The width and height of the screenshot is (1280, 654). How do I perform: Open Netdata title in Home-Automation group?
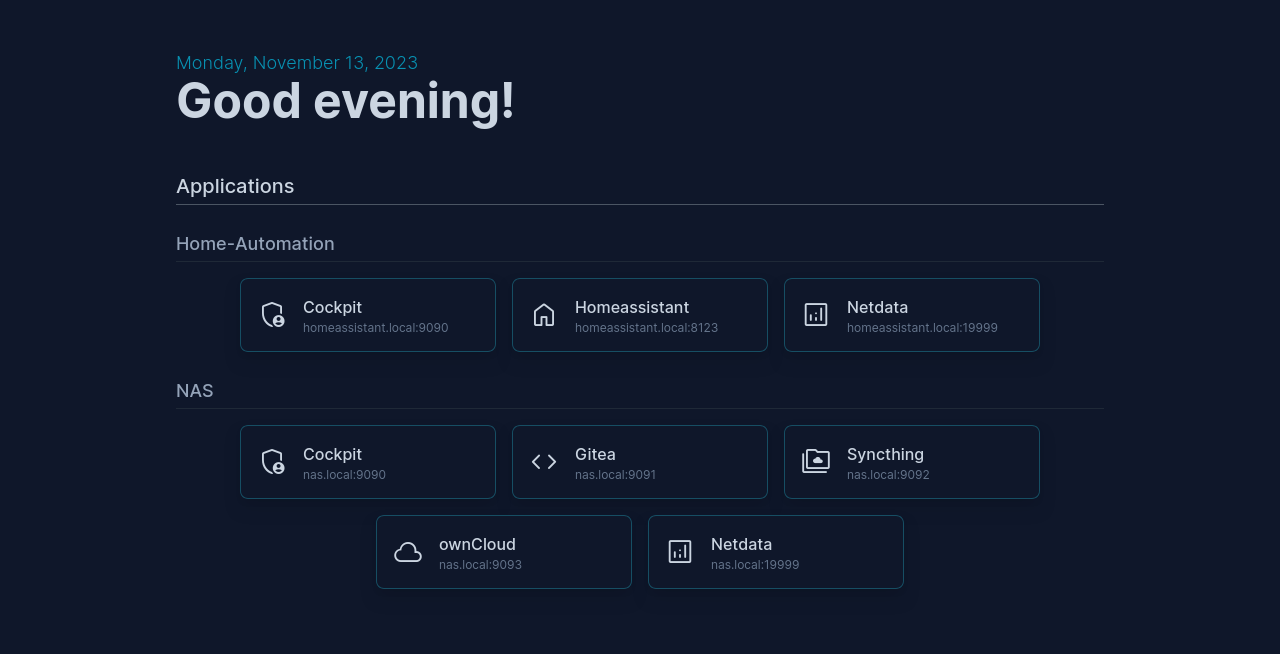pyautogui.click(x=877, y=307)
